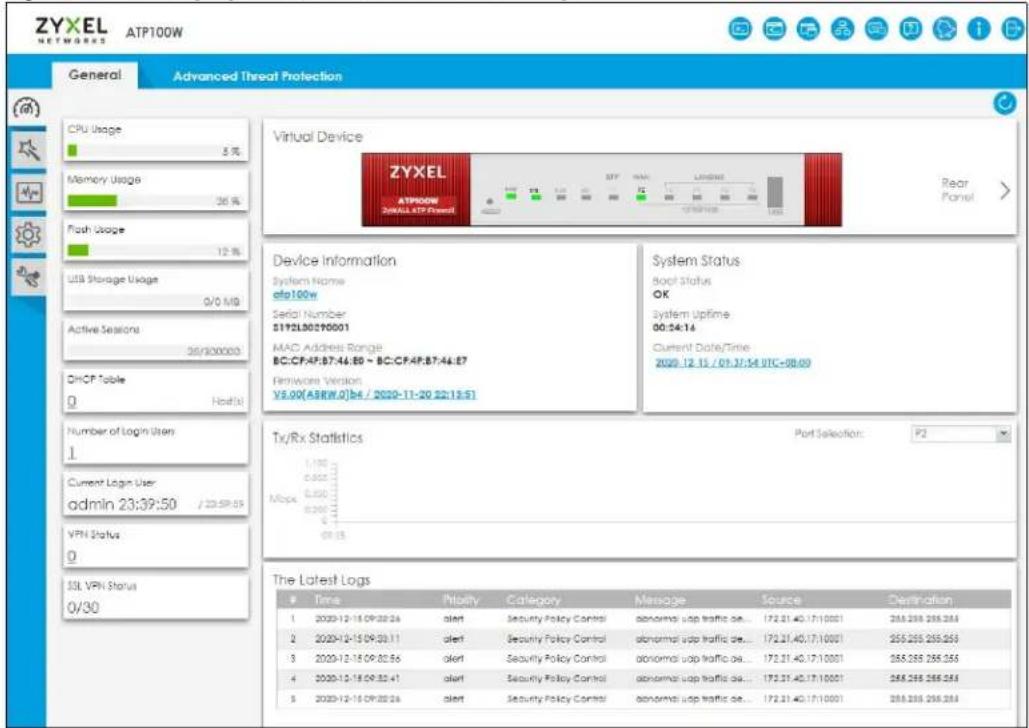Screen dimensions: 1029x728
Task: Click the Current Login User admin entry
Action: point(122,504)
